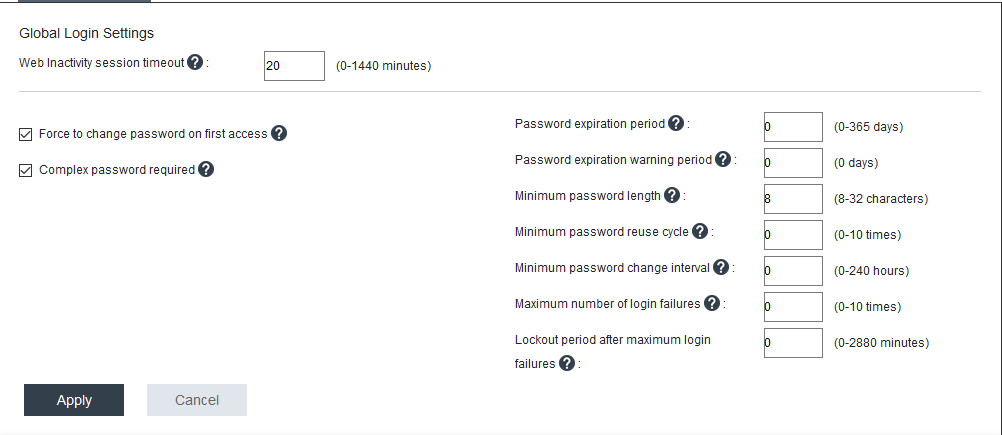
Task: Cancel the login settings changes
Action: point(197,400)
